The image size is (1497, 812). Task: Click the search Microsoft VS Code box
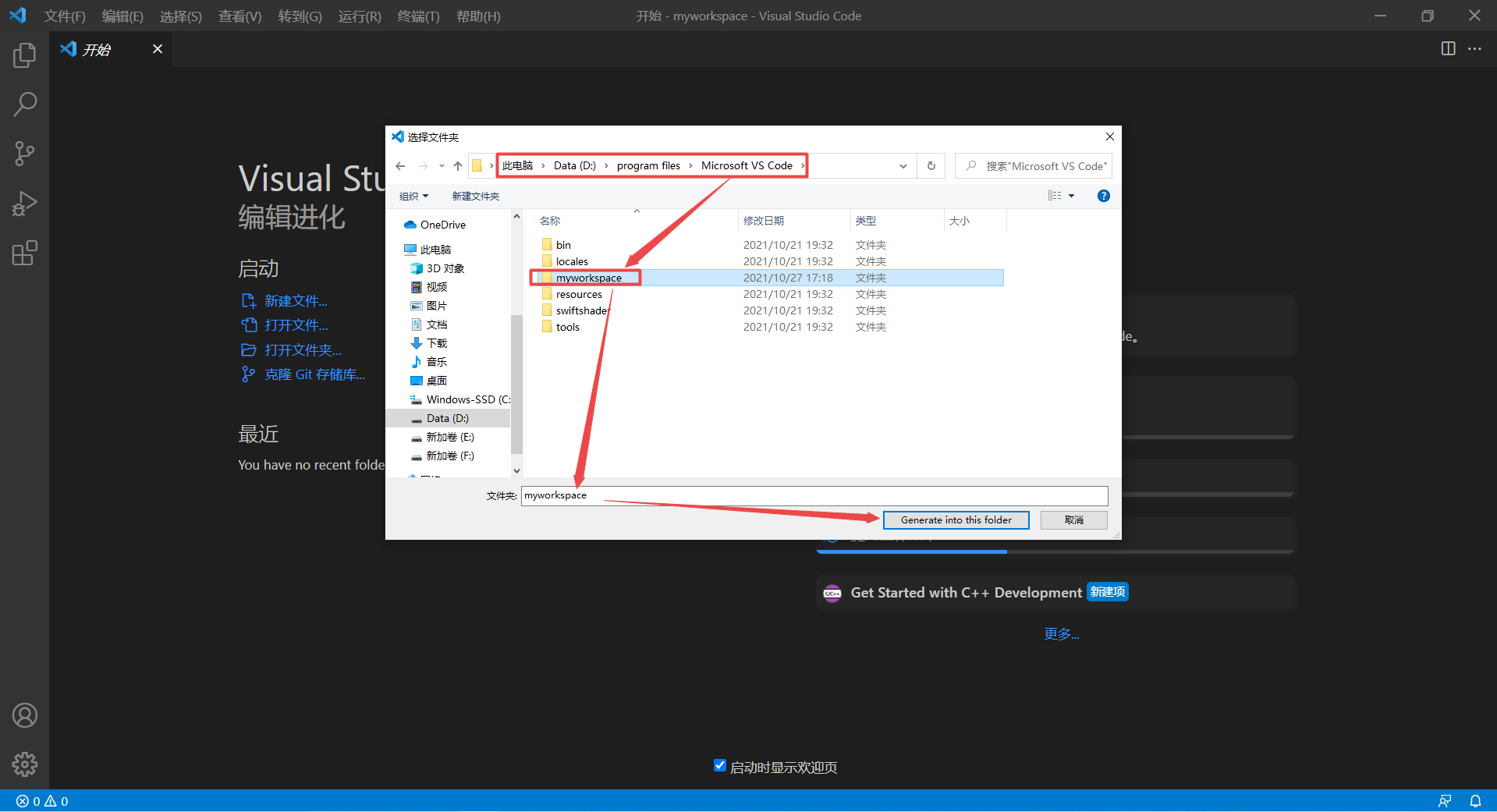pyautogui.click(x=1034, y=166)
